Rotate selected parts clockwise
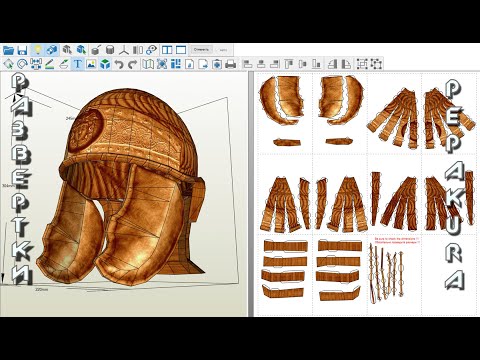This screenshot has height=360, width=480. point(346,64)
